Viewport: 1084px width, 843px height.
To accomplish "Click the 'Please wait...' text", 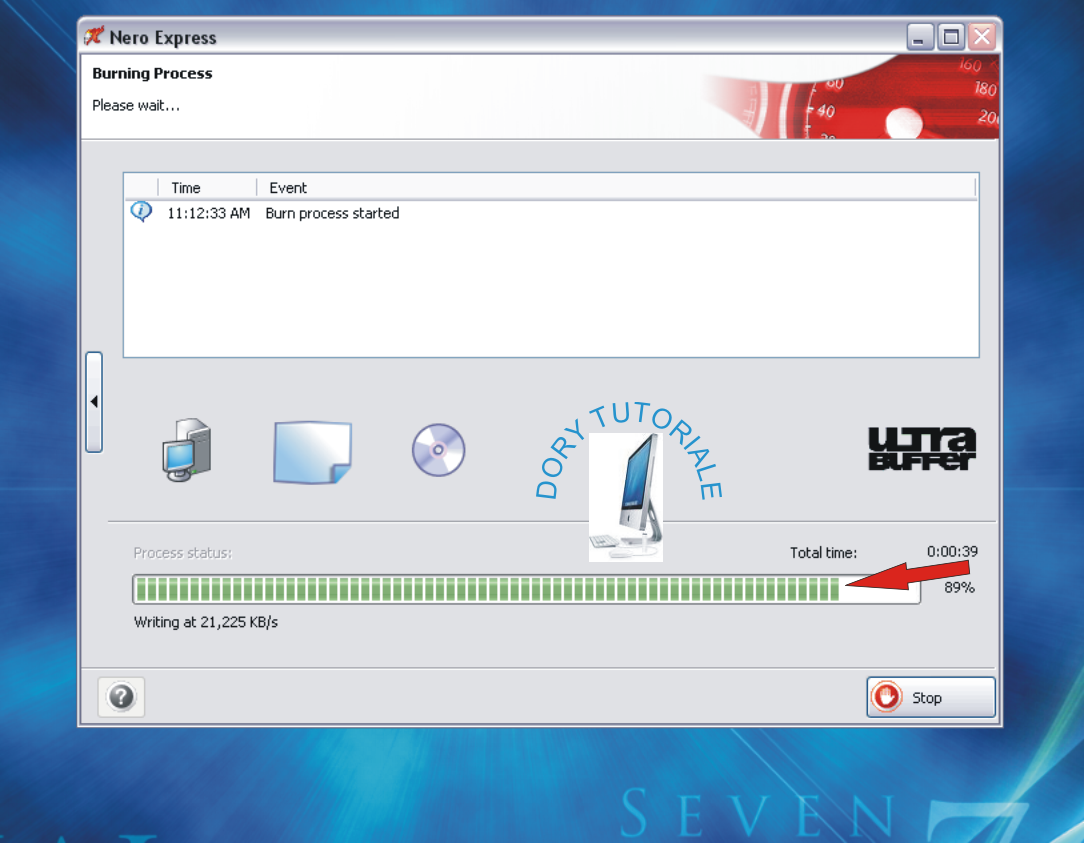I will 136,105.
